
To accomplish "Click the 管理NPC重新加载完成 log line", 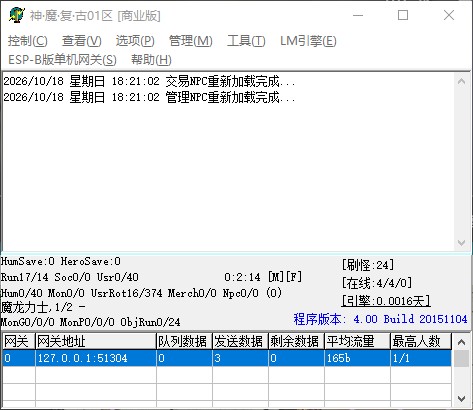I will click(149, 97).
